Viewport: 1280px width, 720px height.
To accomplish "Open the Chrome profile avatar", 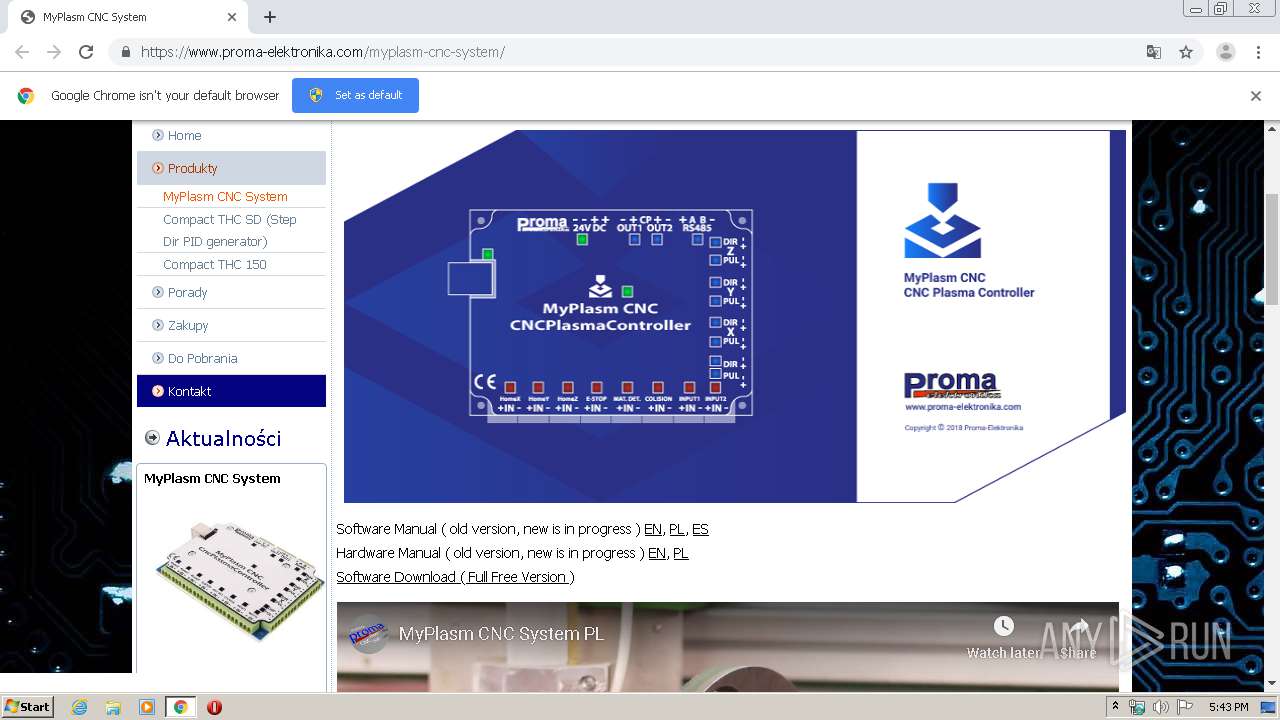I will click(x=1226, y=52).
